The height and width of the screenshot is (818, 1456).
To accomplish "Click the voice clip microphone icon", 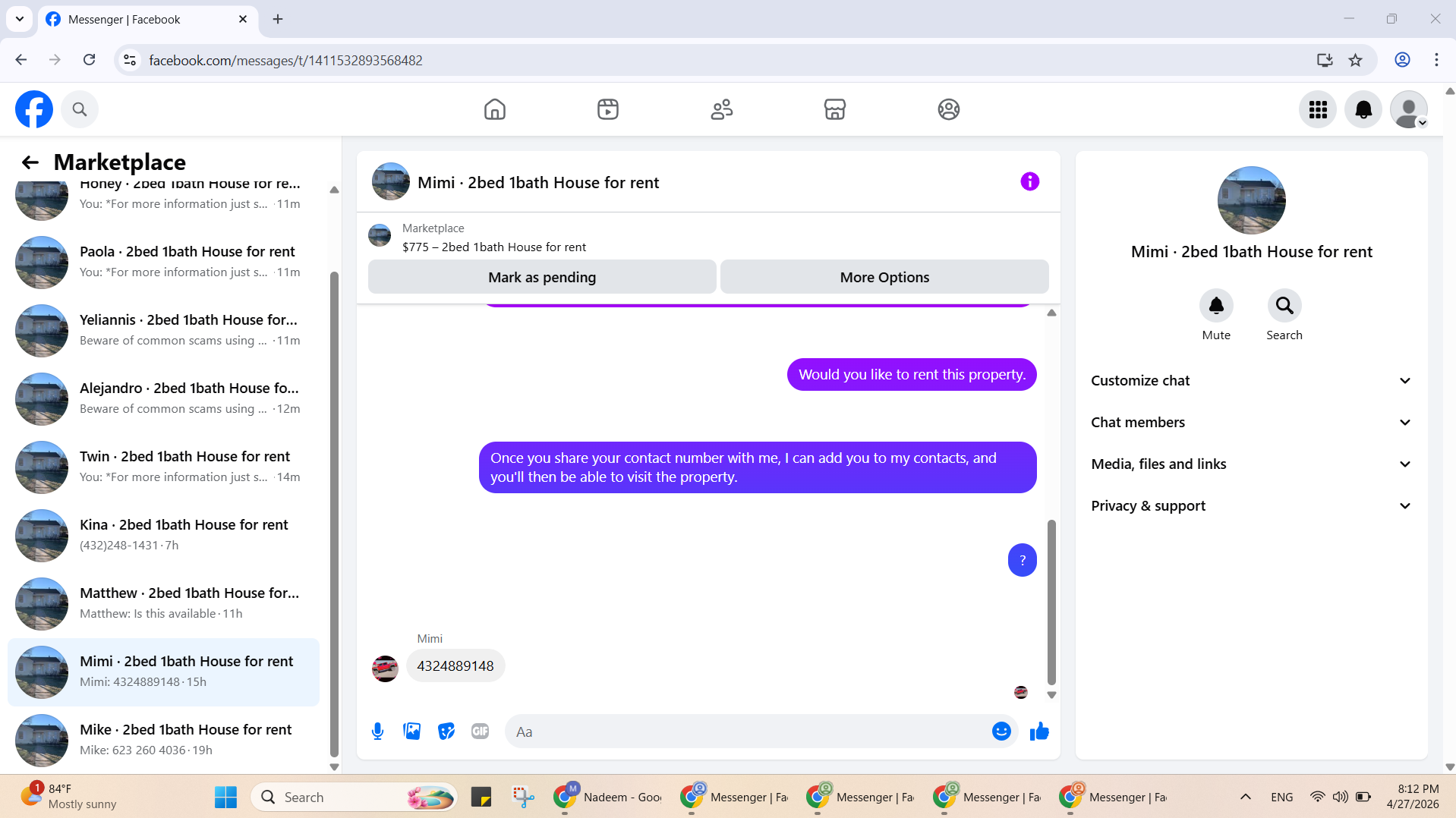I will coord(377,731).
